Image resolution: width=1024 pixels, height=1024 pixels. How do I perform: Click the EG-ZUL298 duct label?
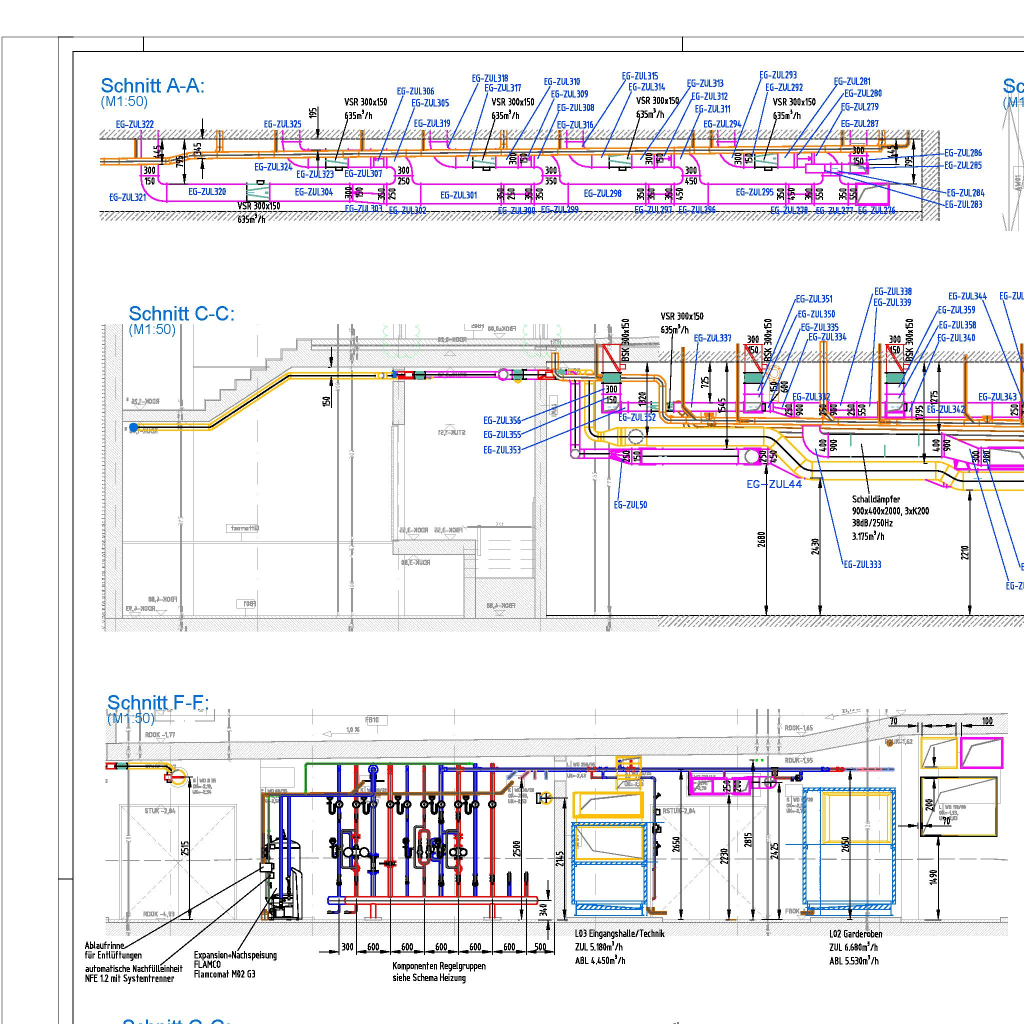(602, 194)
